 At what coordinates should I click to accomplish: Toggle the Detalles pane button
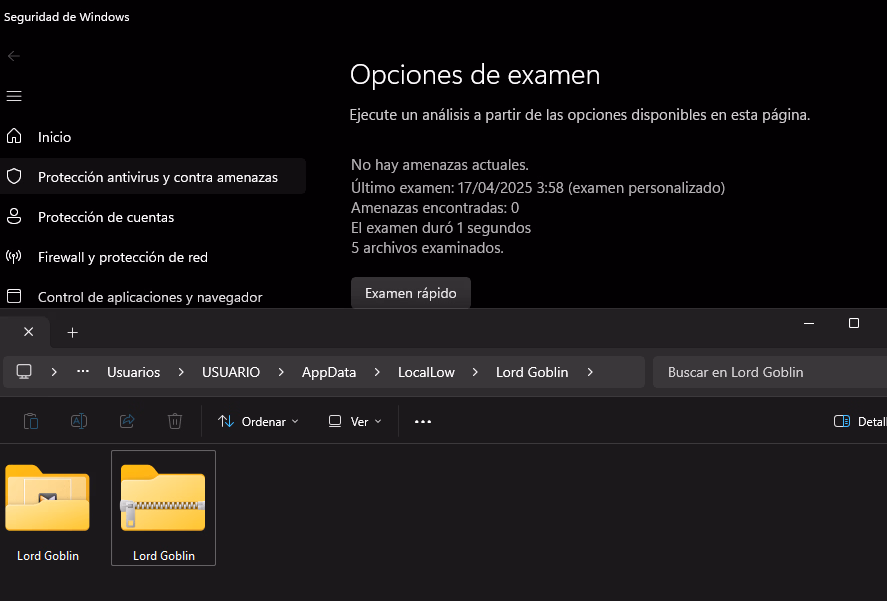tap(858, 422)
